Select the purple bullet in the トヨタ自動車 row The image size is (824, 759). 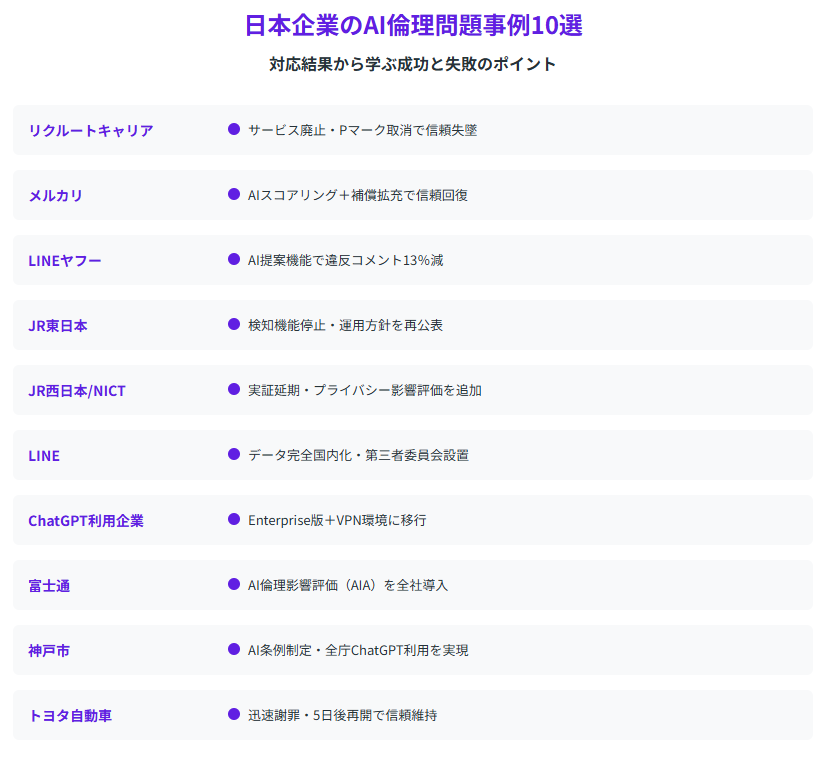pos(234,714)
